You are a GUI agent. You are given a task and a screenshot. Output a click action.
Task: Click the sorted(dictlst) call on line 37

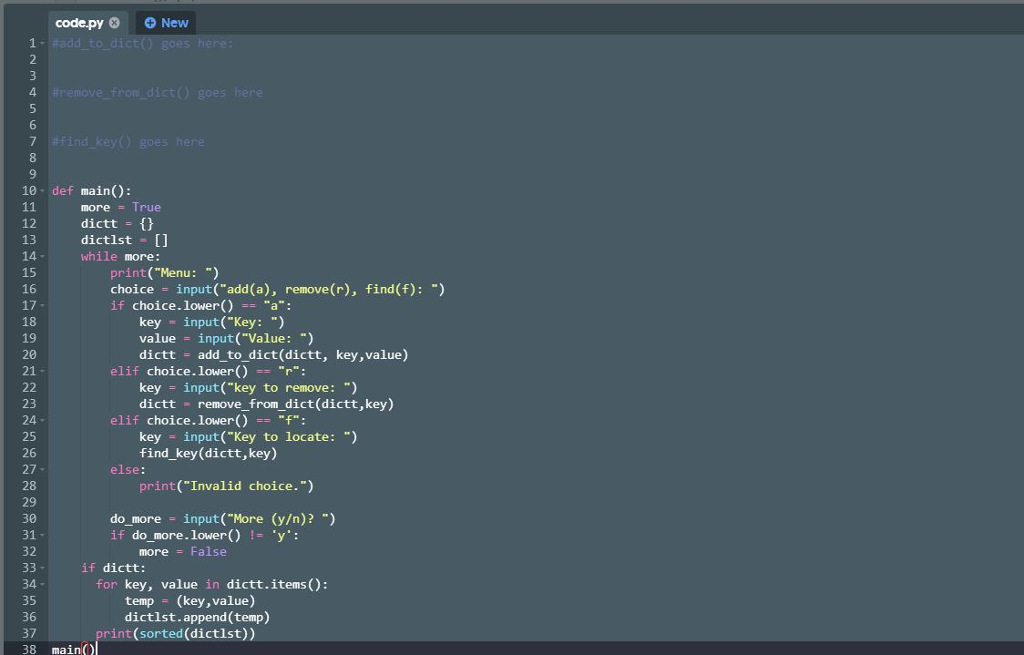[196, 633]
